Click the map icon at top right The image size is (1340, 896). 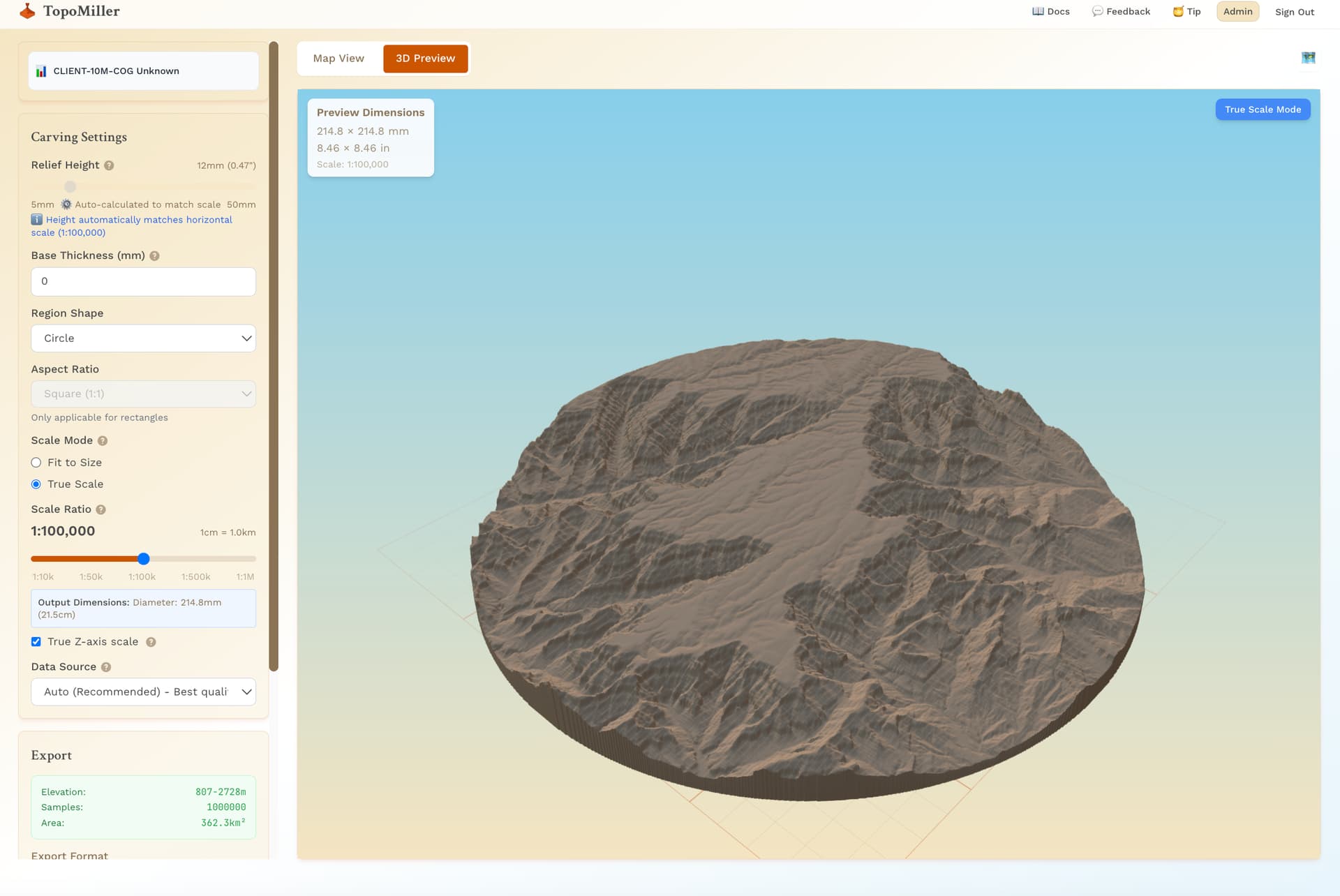(1308, 58)
